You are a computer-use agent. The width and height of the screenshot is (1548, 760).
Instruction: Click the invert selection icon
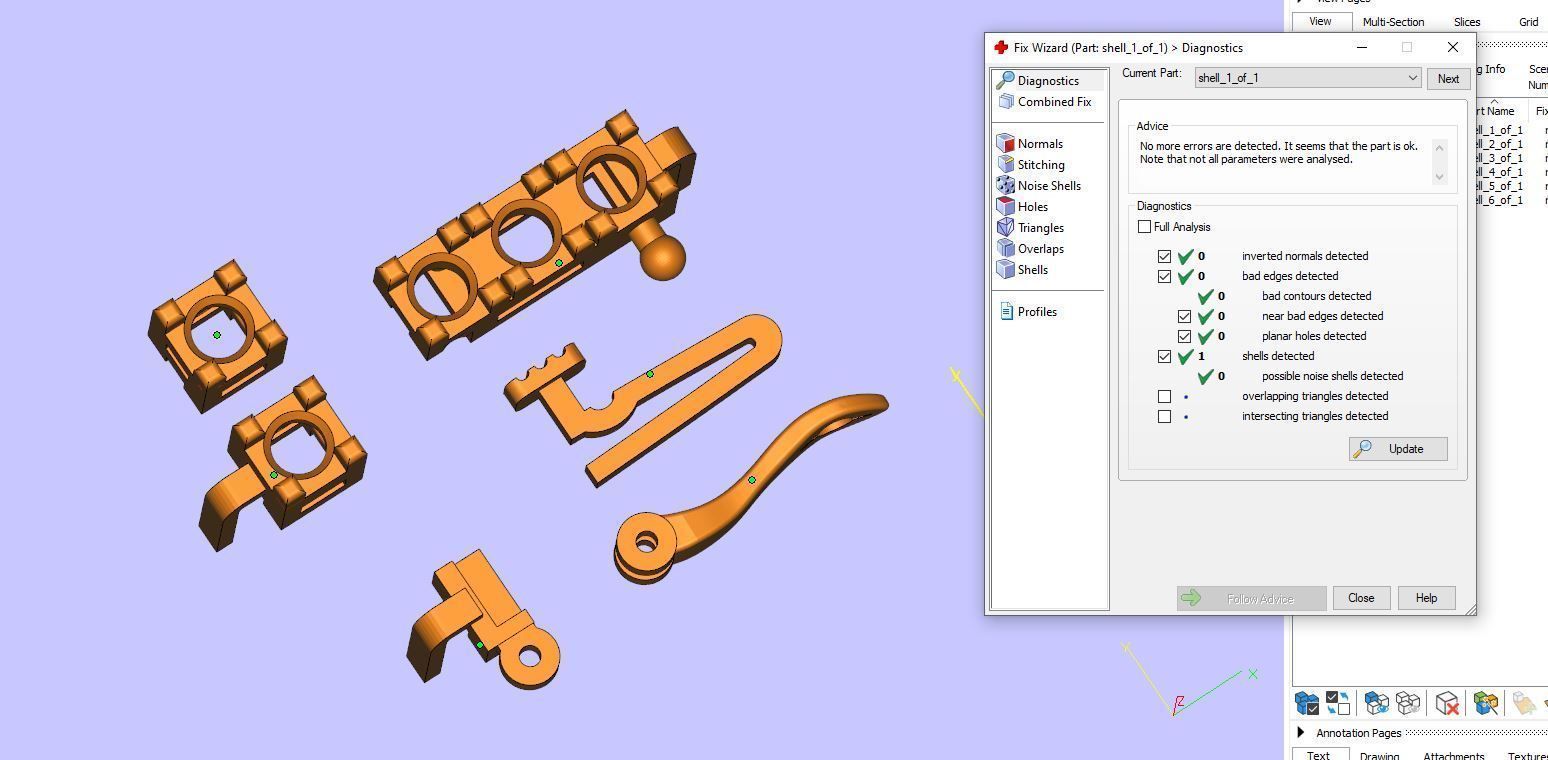1337,703
